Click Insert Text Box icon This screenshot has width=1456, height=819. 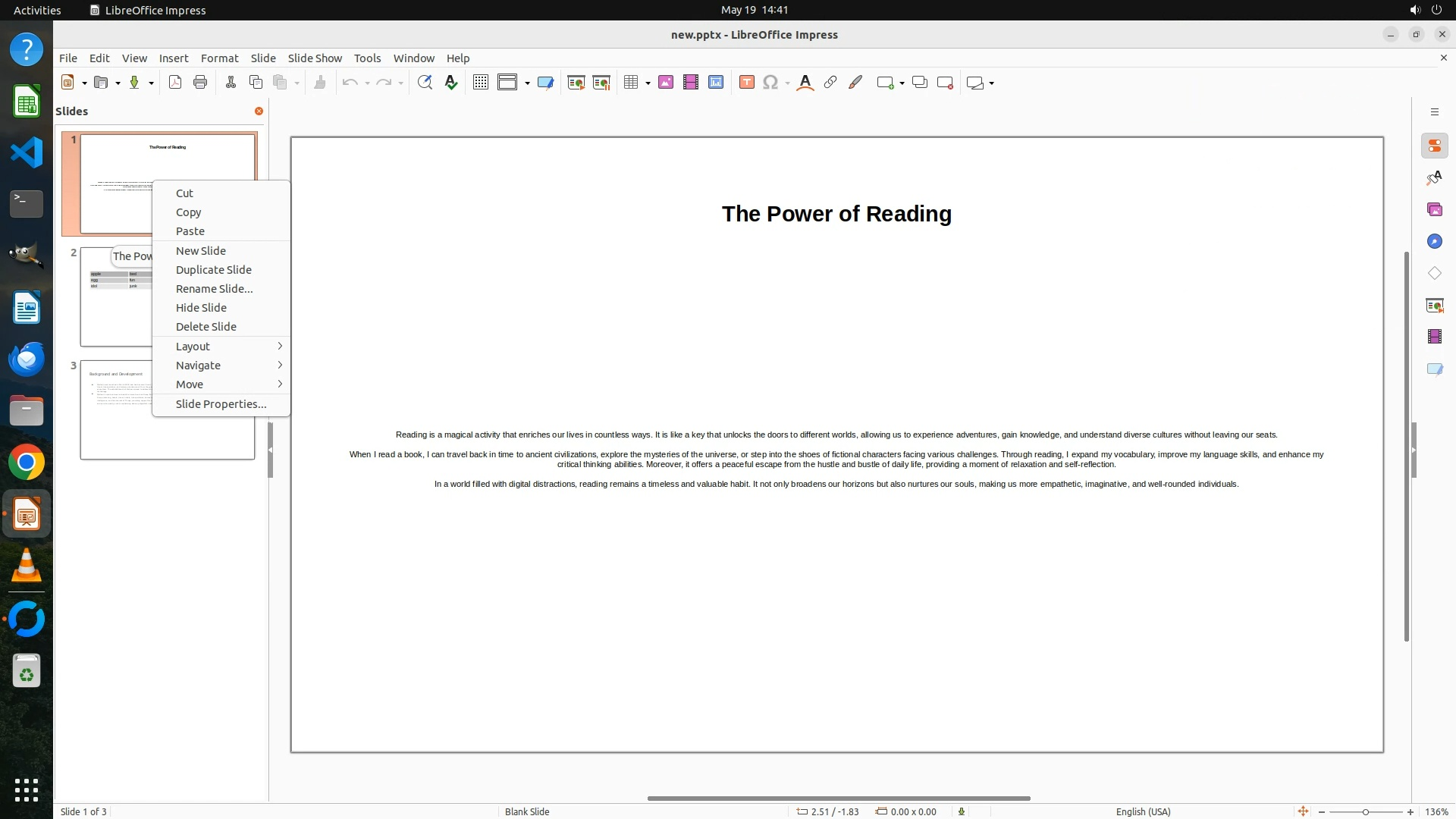click(x=747, y=83)
